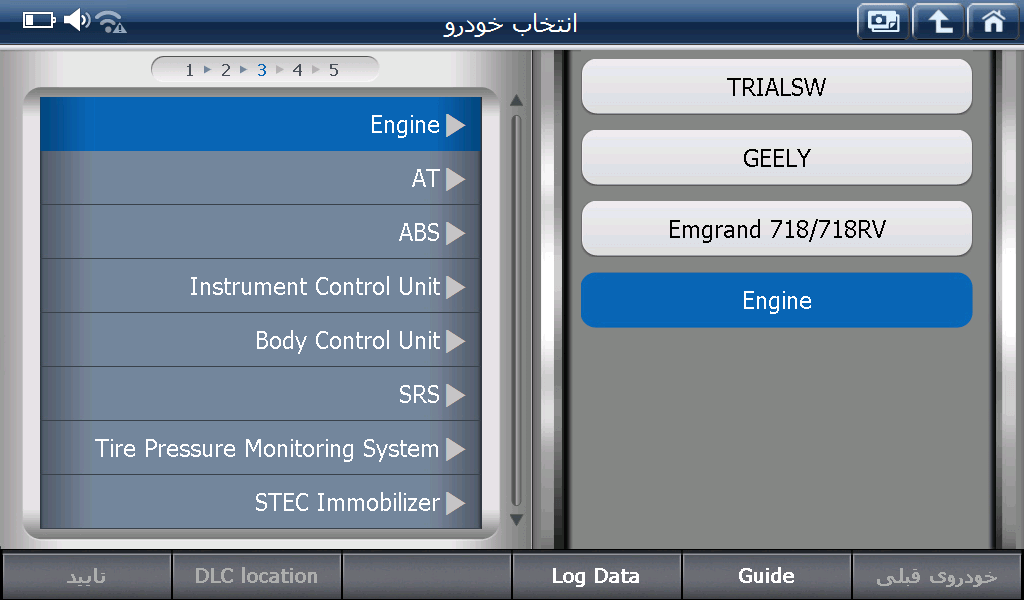Image resolution: width=1024 pixels, height=600 pixels.
Task: Click the speaker volume icon
Action: click(76, 20)
